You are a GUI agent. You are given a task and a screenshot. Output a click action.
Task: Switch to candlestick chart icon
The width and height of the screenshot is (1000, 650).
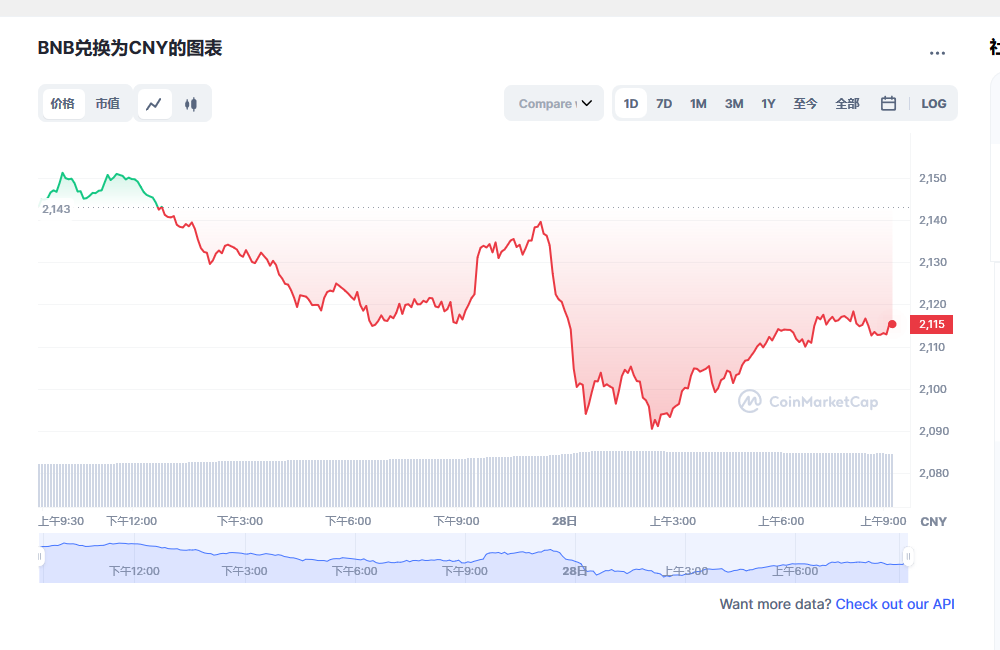pos(191,103)
